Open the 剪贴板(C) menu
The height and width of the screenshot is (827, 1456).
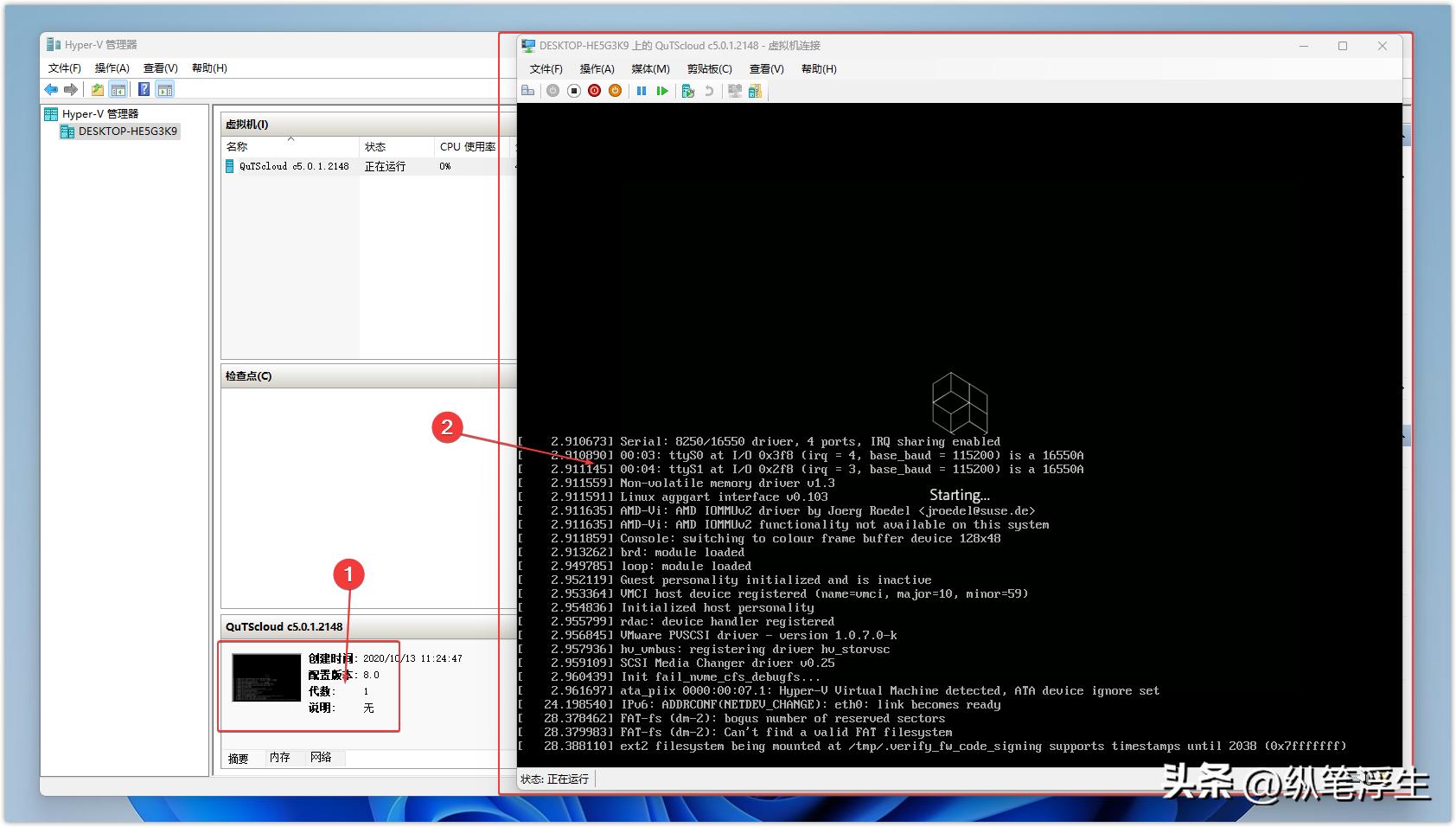point(709,69)
